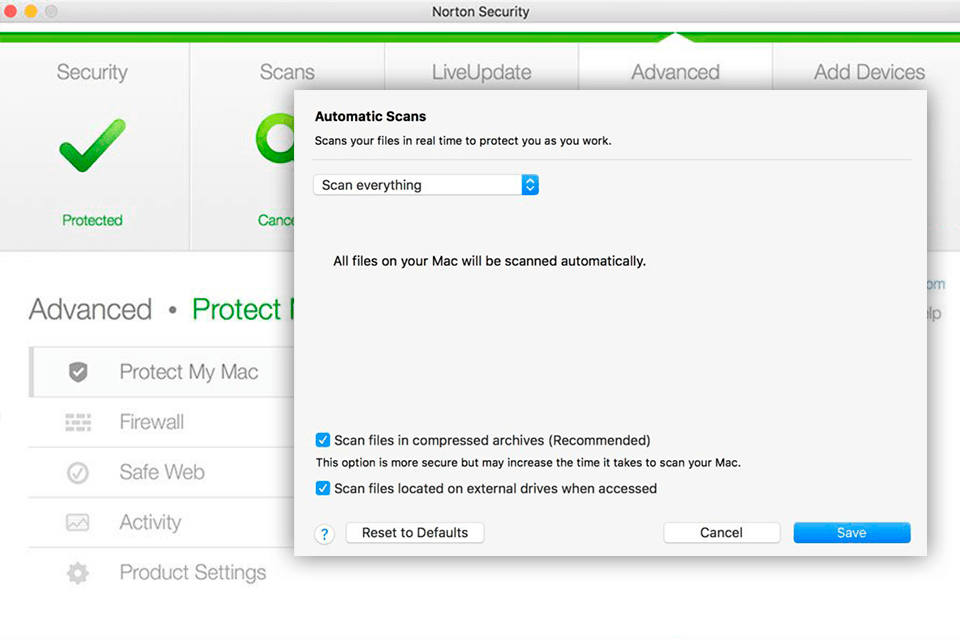Click the Safe Web checkmark circle icon
The width and height of the screenshot is (960, 640).
tap(78, 472)
